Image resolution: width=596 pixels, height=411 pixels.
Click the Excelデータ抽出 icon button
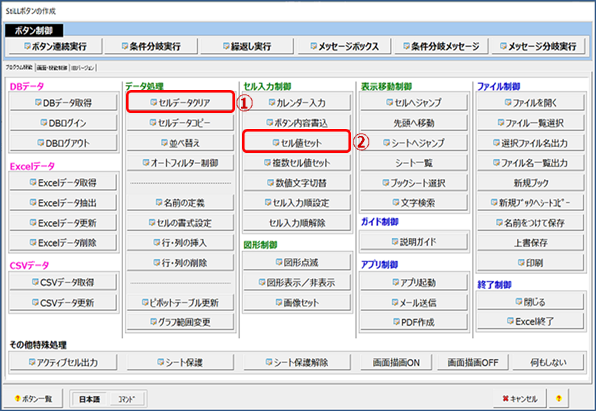63,203
